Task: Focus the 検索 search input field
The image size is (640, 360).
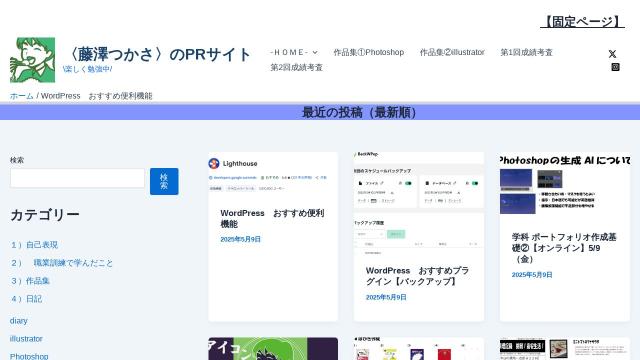Action: tap(78, 178)
